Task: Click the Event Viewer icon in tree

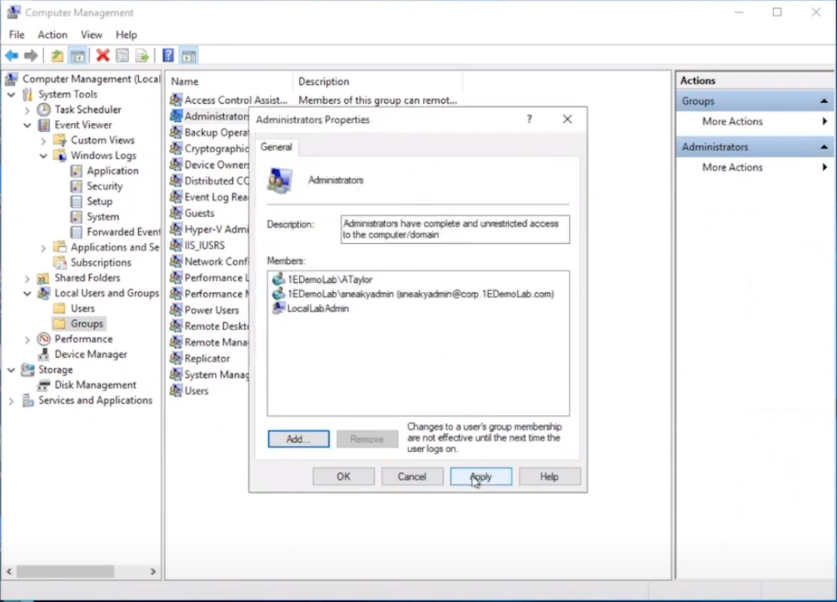Action: click(x=44, y=125)
